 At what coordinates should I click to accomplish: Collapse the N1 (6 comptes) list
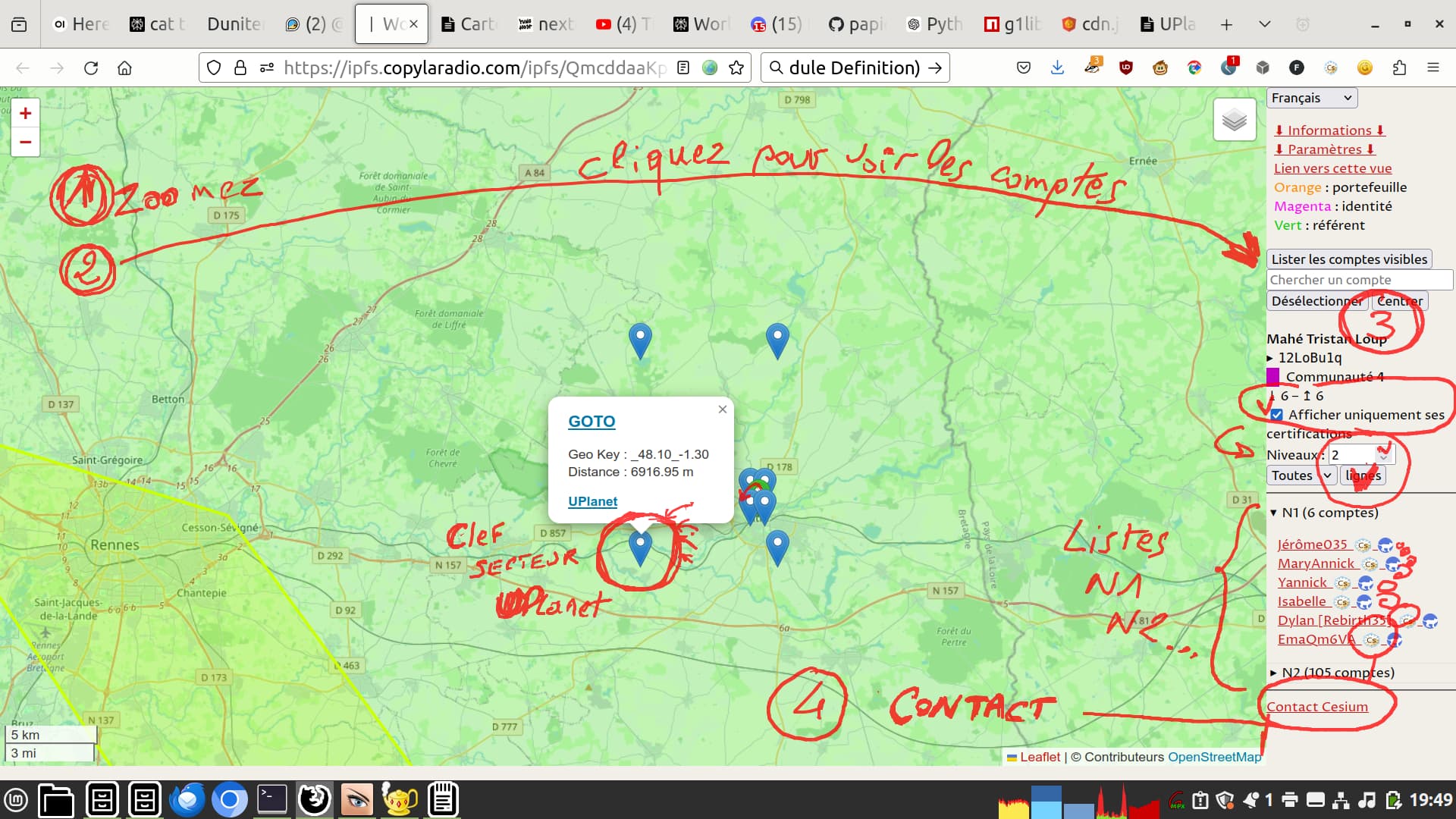(1323, 513)
